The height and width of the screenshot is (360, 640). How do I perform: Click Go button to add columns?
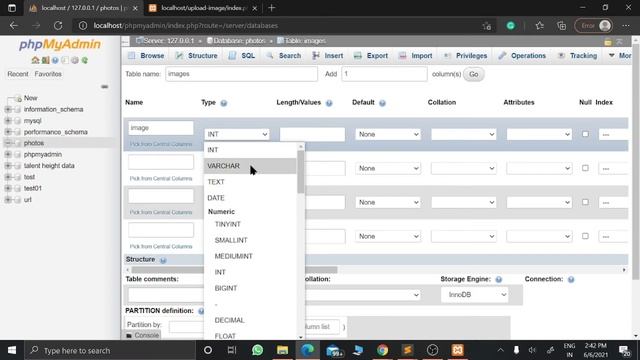[473, 74]
